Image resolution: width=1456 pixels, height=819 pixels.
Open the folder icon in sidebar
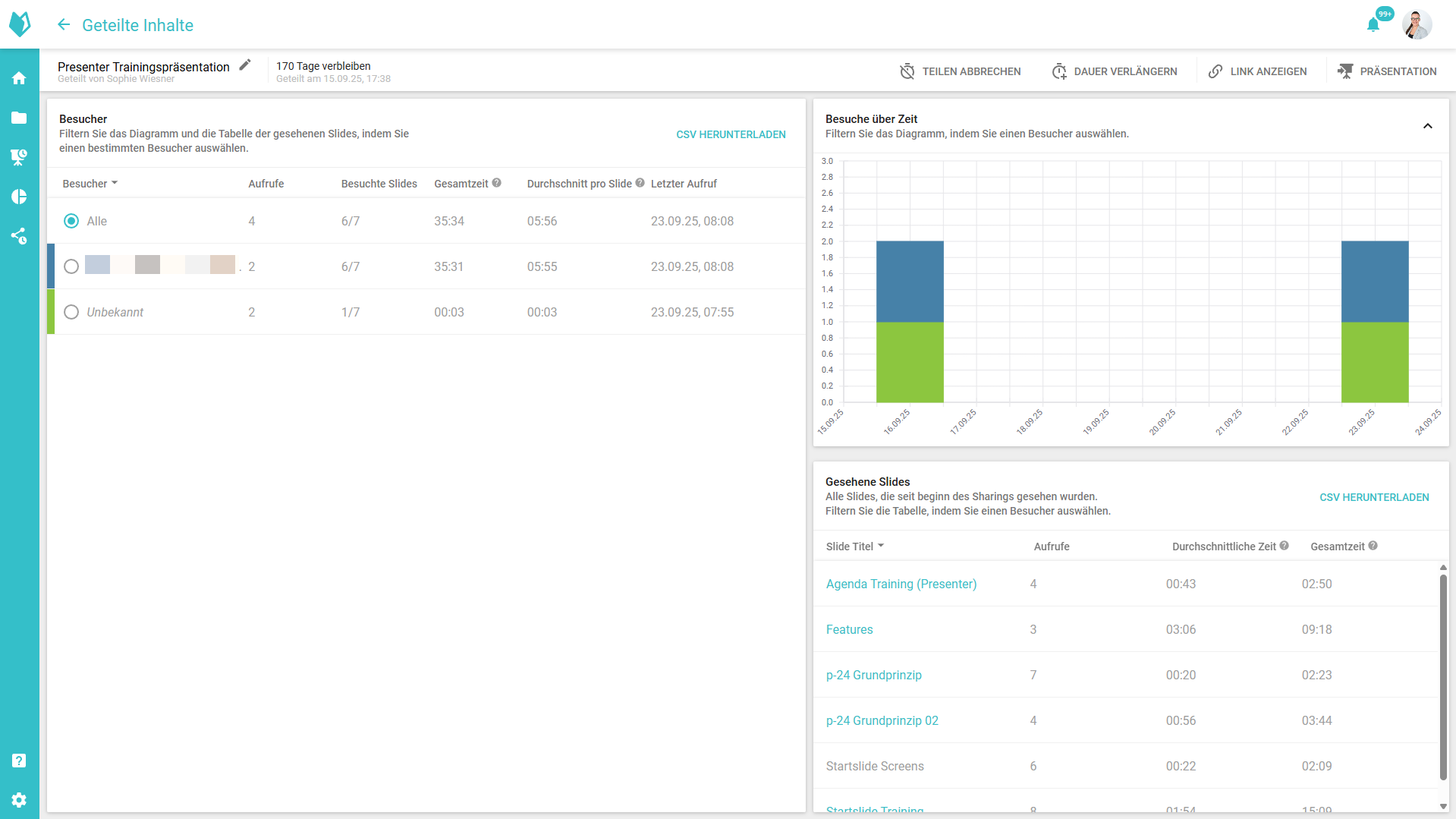[19, 118]
